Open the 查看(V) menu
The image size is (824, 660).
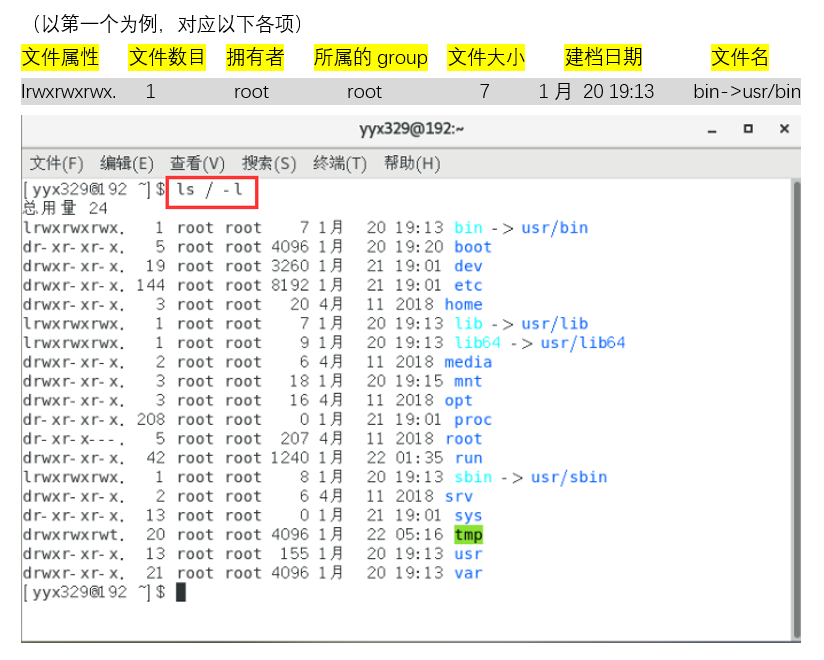click(x=198, y=163)
